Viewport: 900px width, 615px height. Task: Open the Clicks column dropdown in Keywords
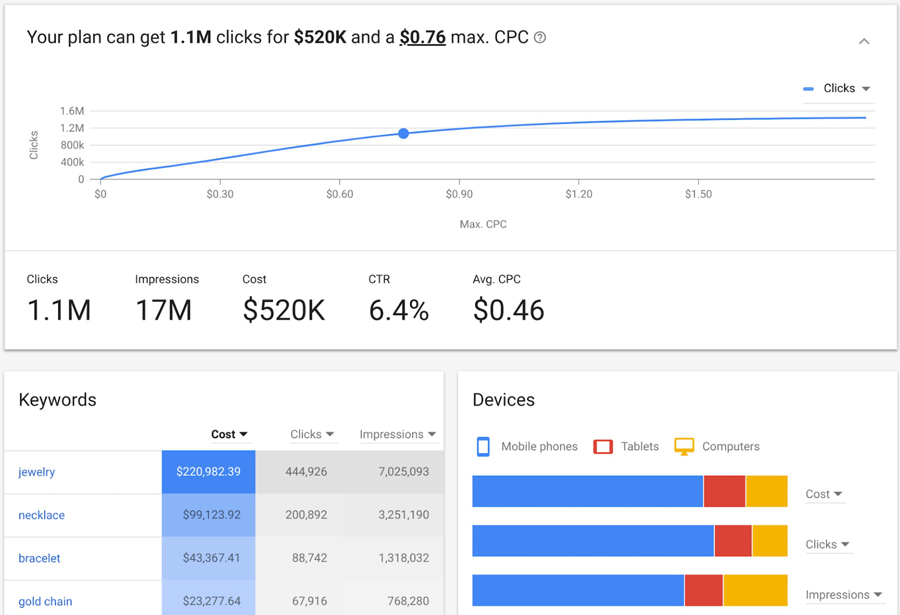[313, 434]
